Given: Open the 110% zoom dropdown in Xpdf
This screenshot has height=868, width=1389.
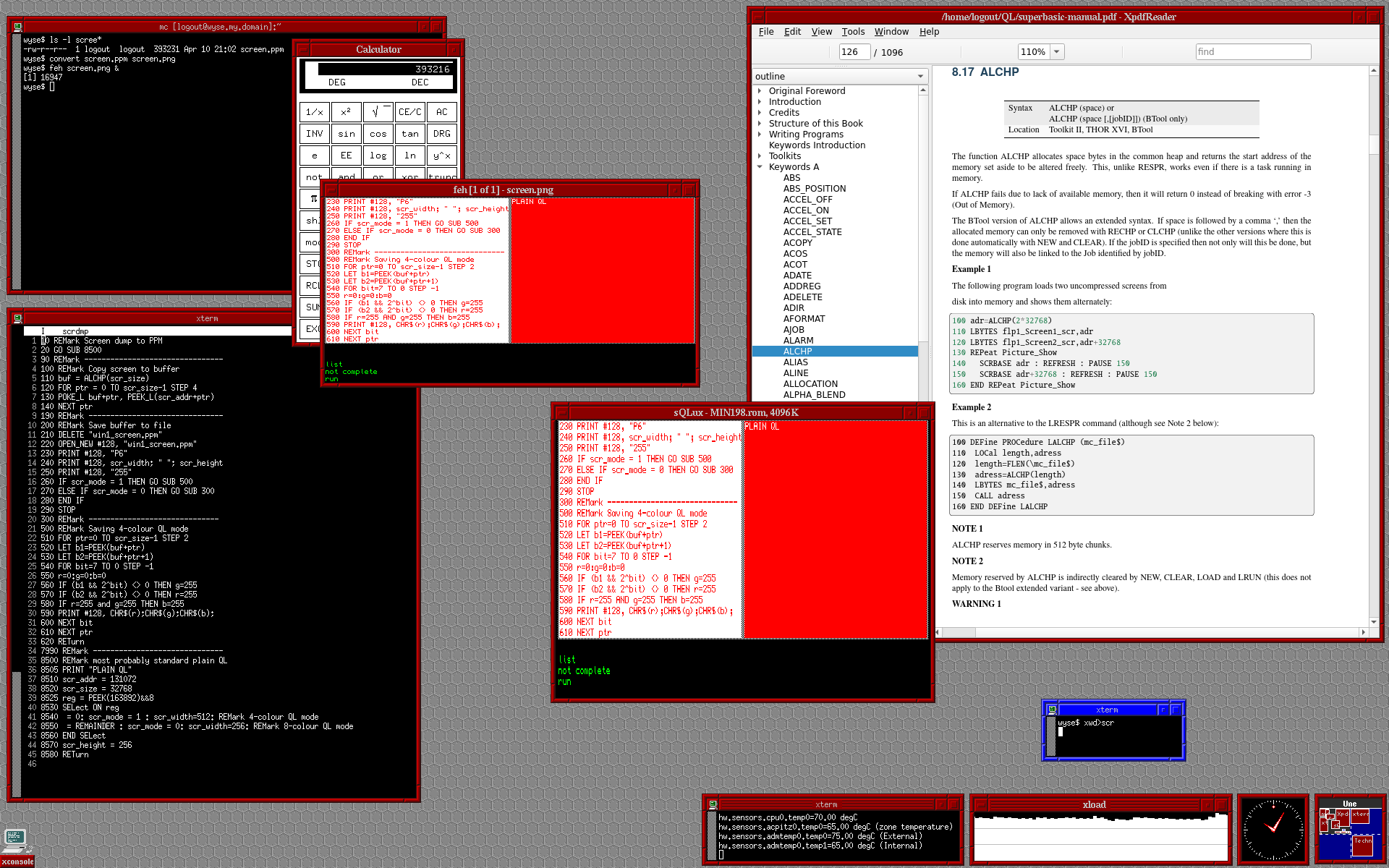Looking at the screenshot, I should (1057, 52).
